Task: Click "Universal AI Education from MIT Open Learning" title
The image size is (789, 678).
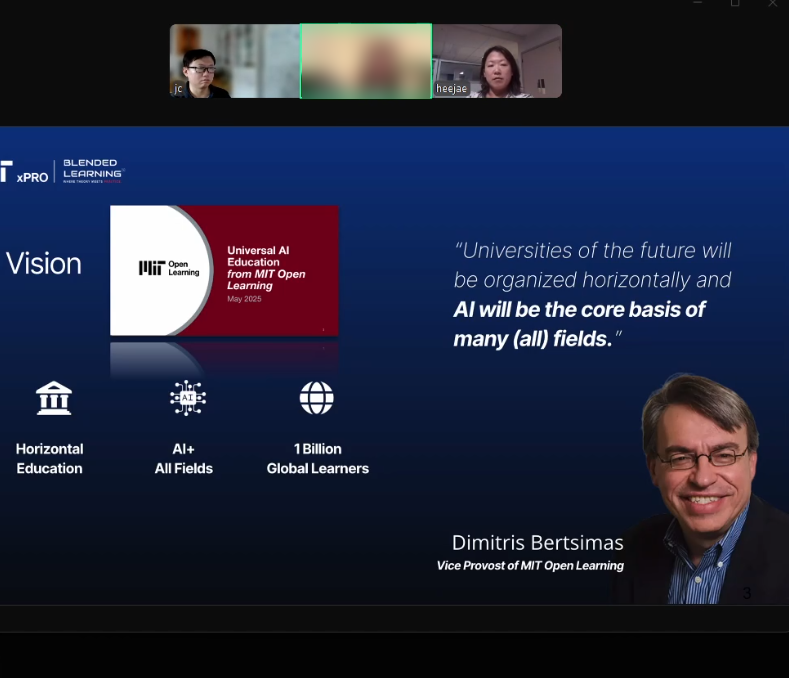Action: [266, 268]
